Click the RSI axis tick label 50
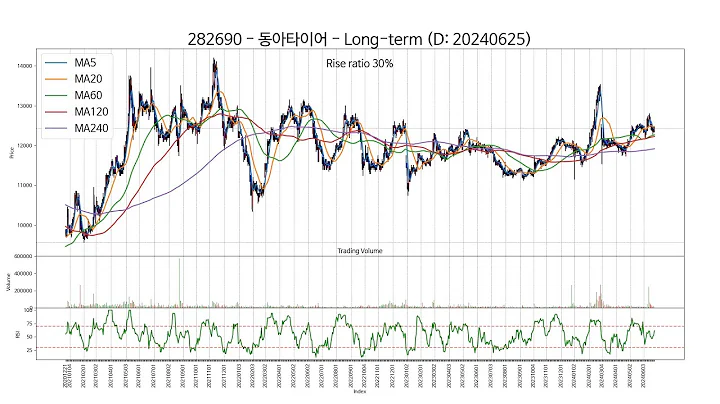The image size is (720, 404). pos(29,337)
